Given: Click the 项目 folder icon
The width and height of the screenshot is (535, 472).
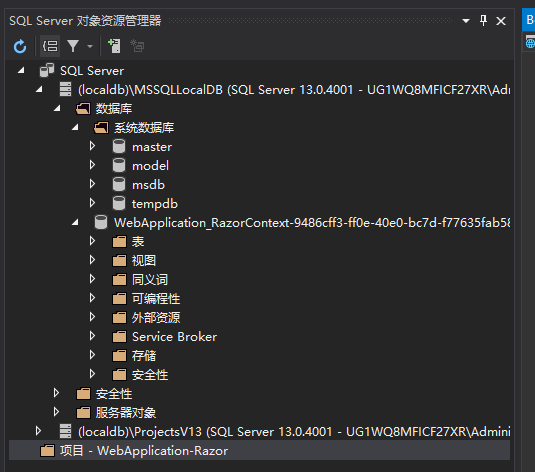Looking at the screenshot, I should click(47, 450).
